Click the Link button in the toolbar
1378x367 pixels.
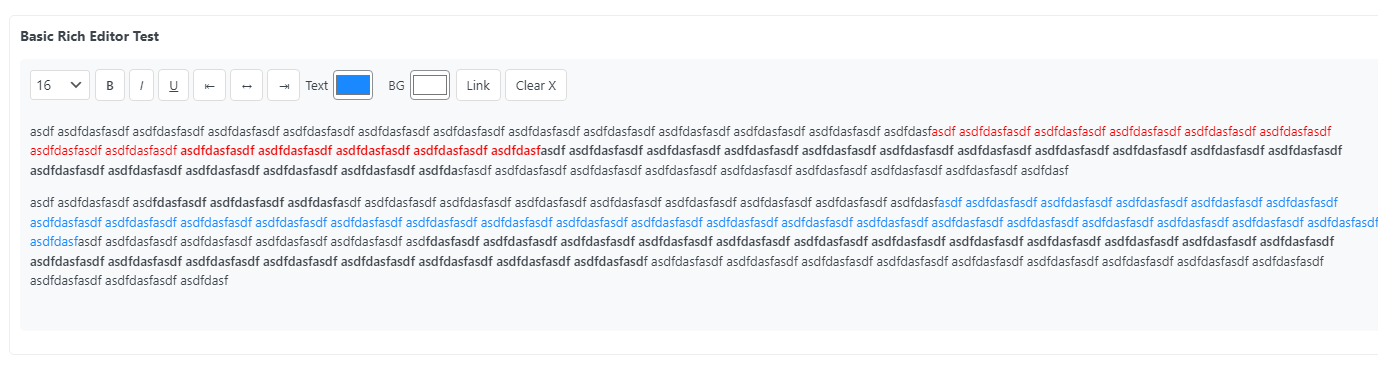coord(478,86)
